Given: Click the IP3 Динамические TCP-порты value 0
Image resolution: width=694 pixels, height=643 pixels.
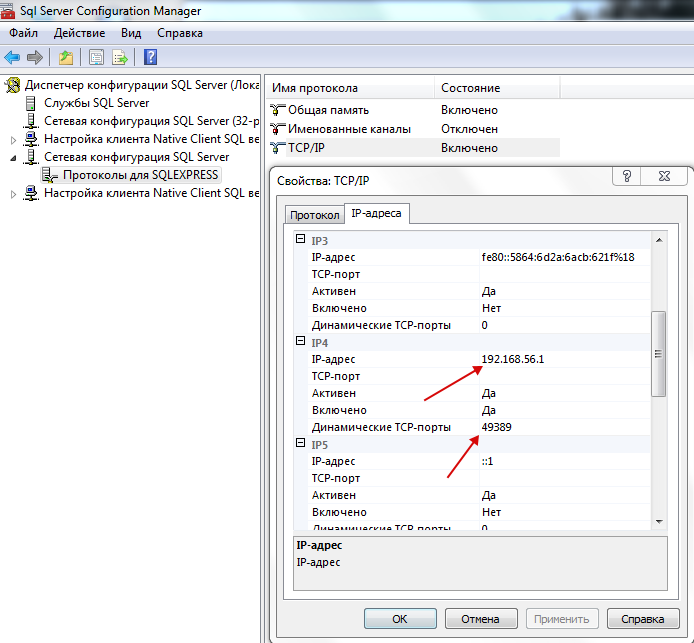Looking at the screenshot, I should pyautogui.click(x=485, y=325).
